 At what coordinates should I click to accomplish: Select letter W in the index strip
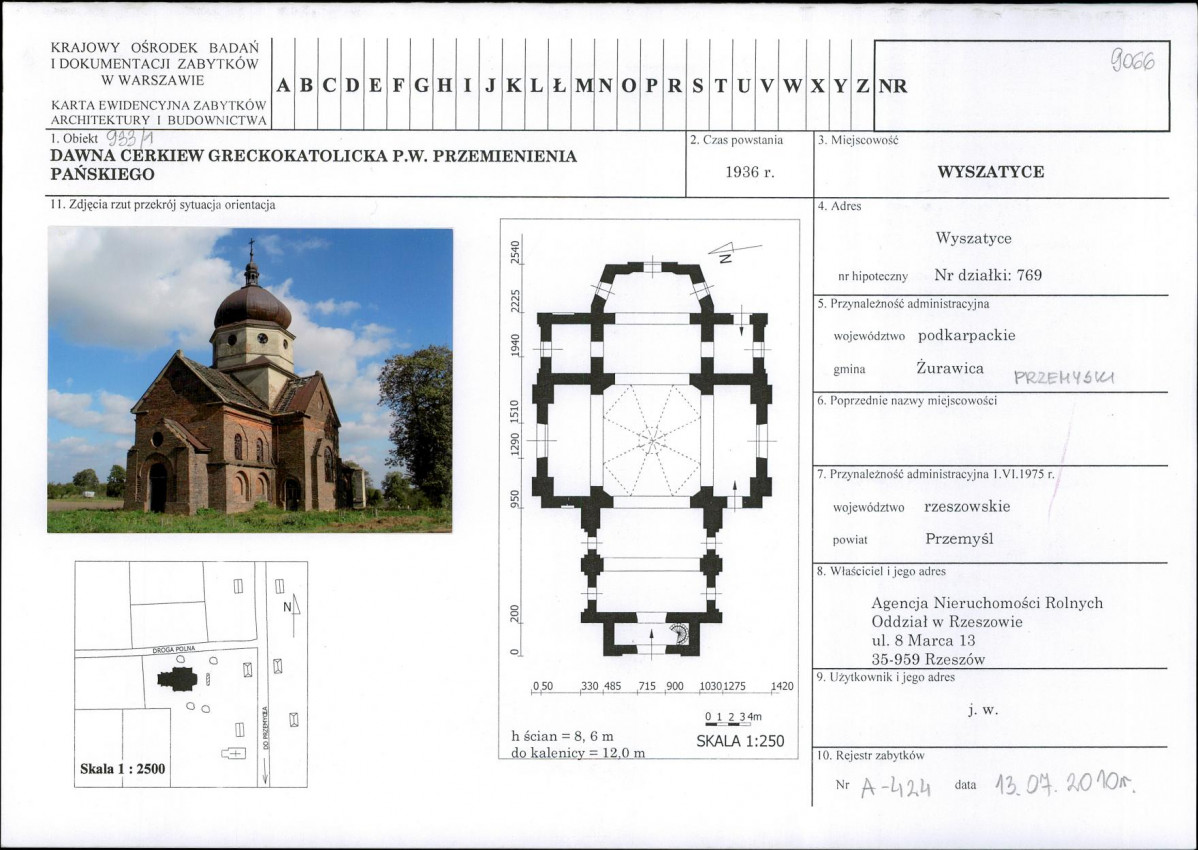click(792, 86)
